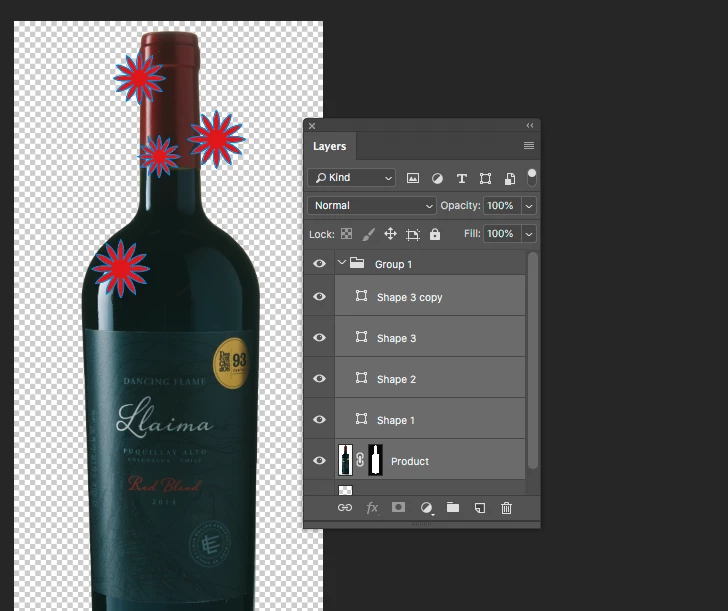Toggle Shape 1 layer visibility

coord(319,419)
